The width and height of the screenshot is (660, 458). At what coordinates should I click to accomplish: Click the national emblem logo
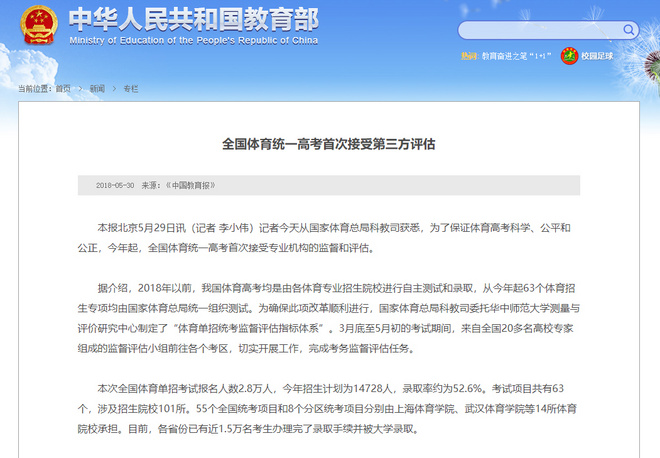[x=39, y=25]
